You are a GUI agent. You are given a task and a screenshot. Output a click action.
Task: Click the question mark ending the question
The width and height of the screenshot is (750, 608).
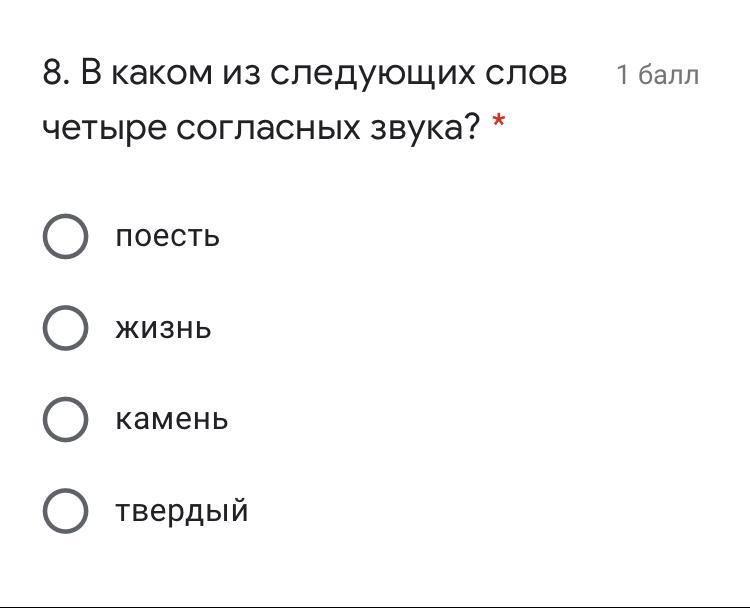[473, 127]
